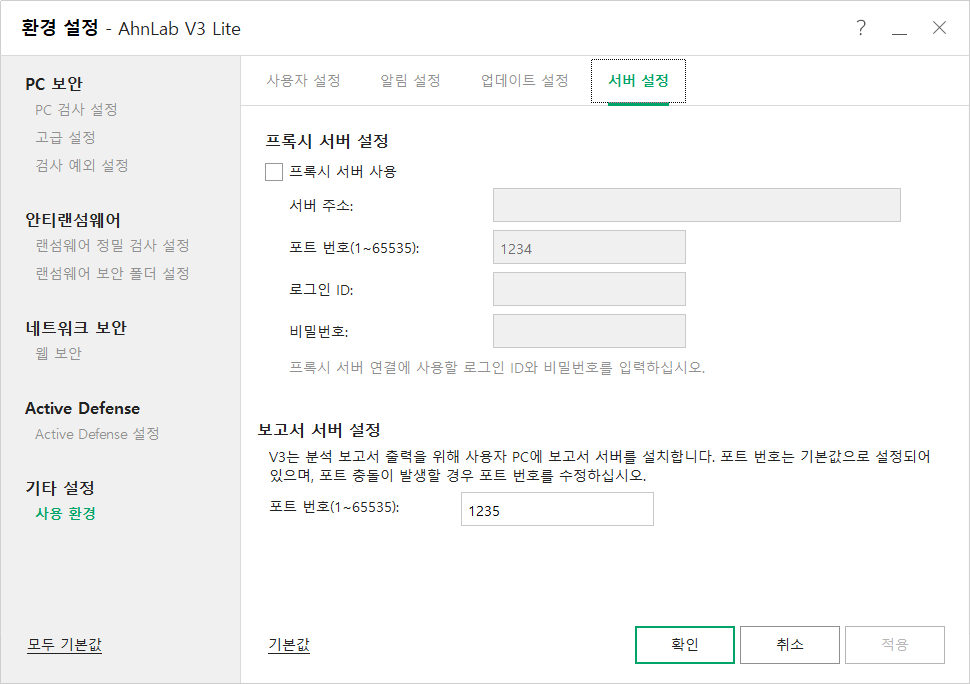970x684 pixels.
Task: Click the proxy login hint text
Action: click(497, 367)
